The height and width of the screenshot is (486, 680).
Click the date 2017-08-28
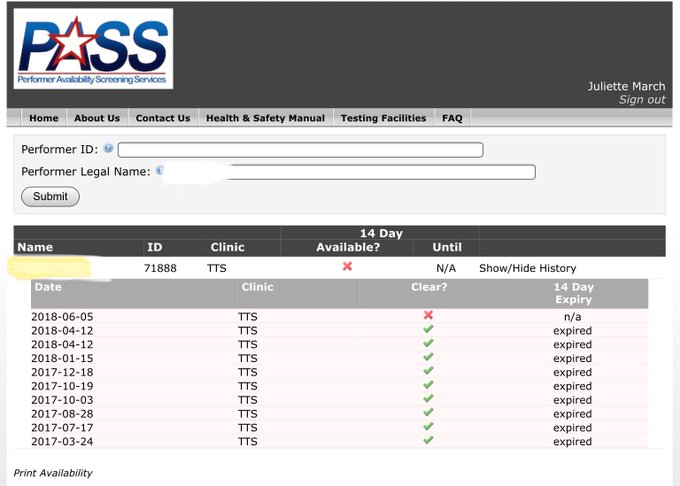(62, 414)
